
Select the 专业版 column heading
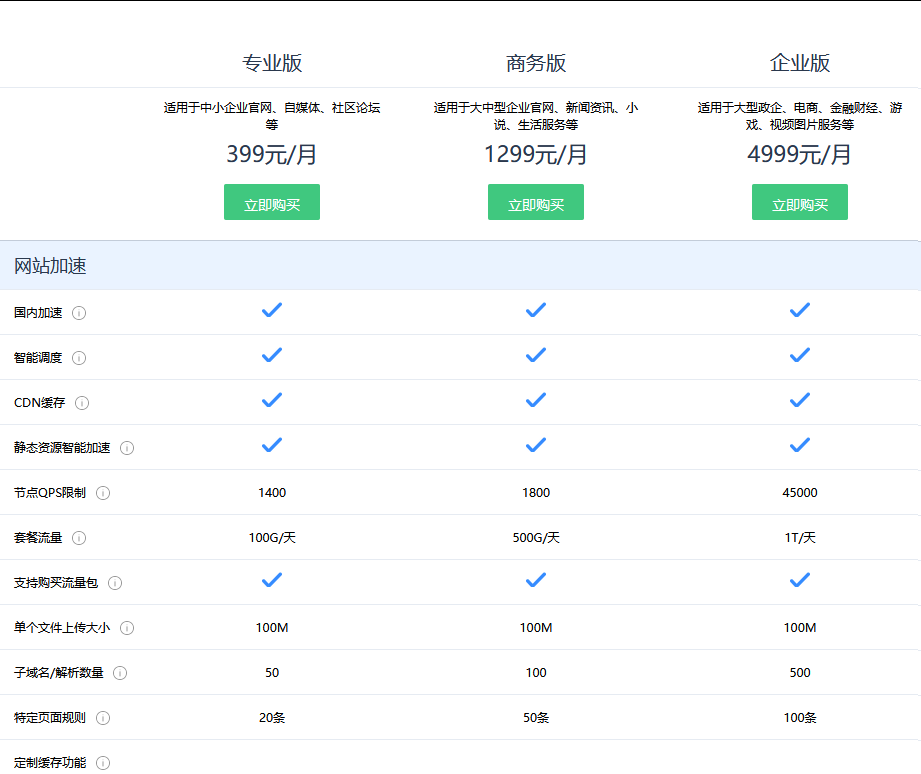(272, 64)
